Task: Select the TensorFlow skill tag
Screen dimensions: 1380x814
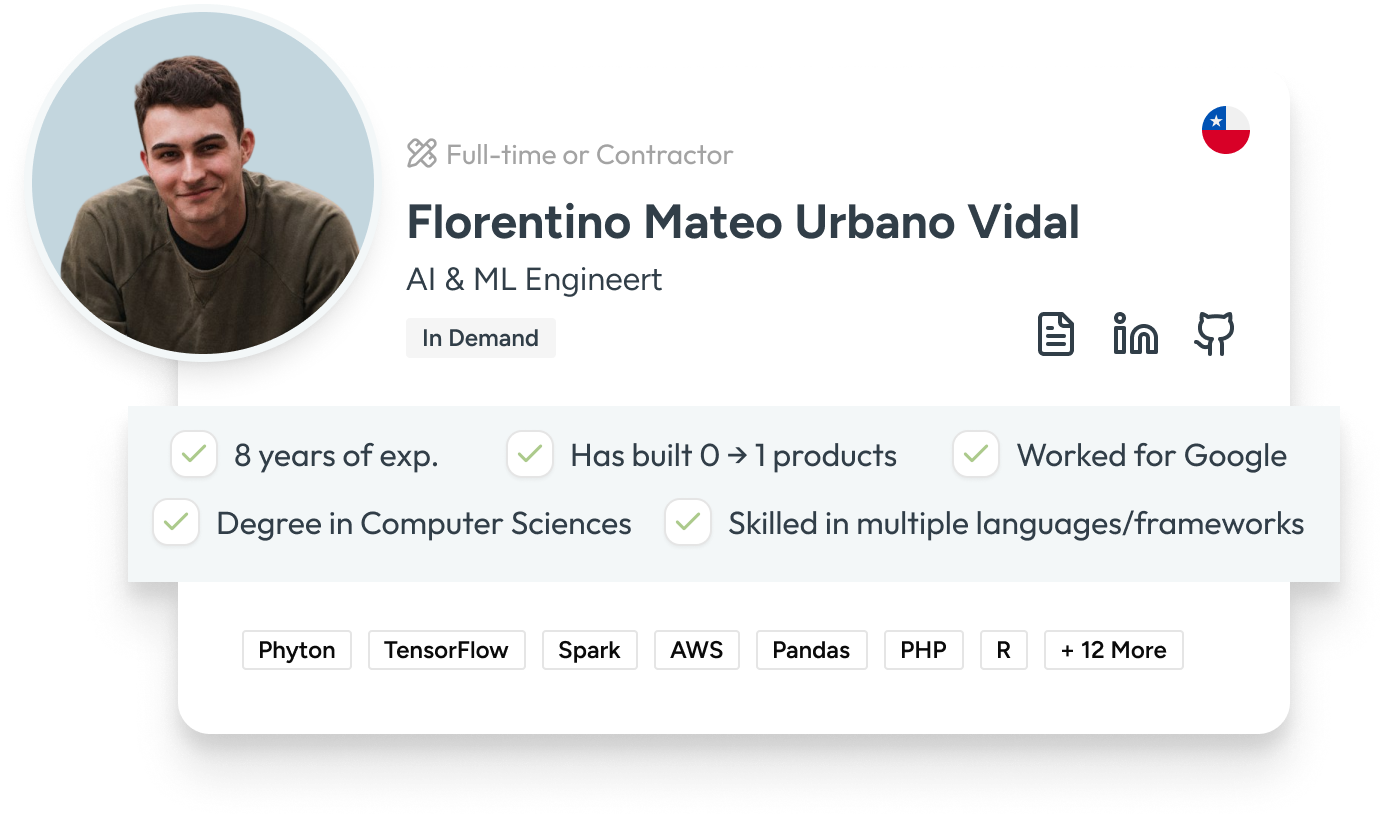Action: (446, 650)
